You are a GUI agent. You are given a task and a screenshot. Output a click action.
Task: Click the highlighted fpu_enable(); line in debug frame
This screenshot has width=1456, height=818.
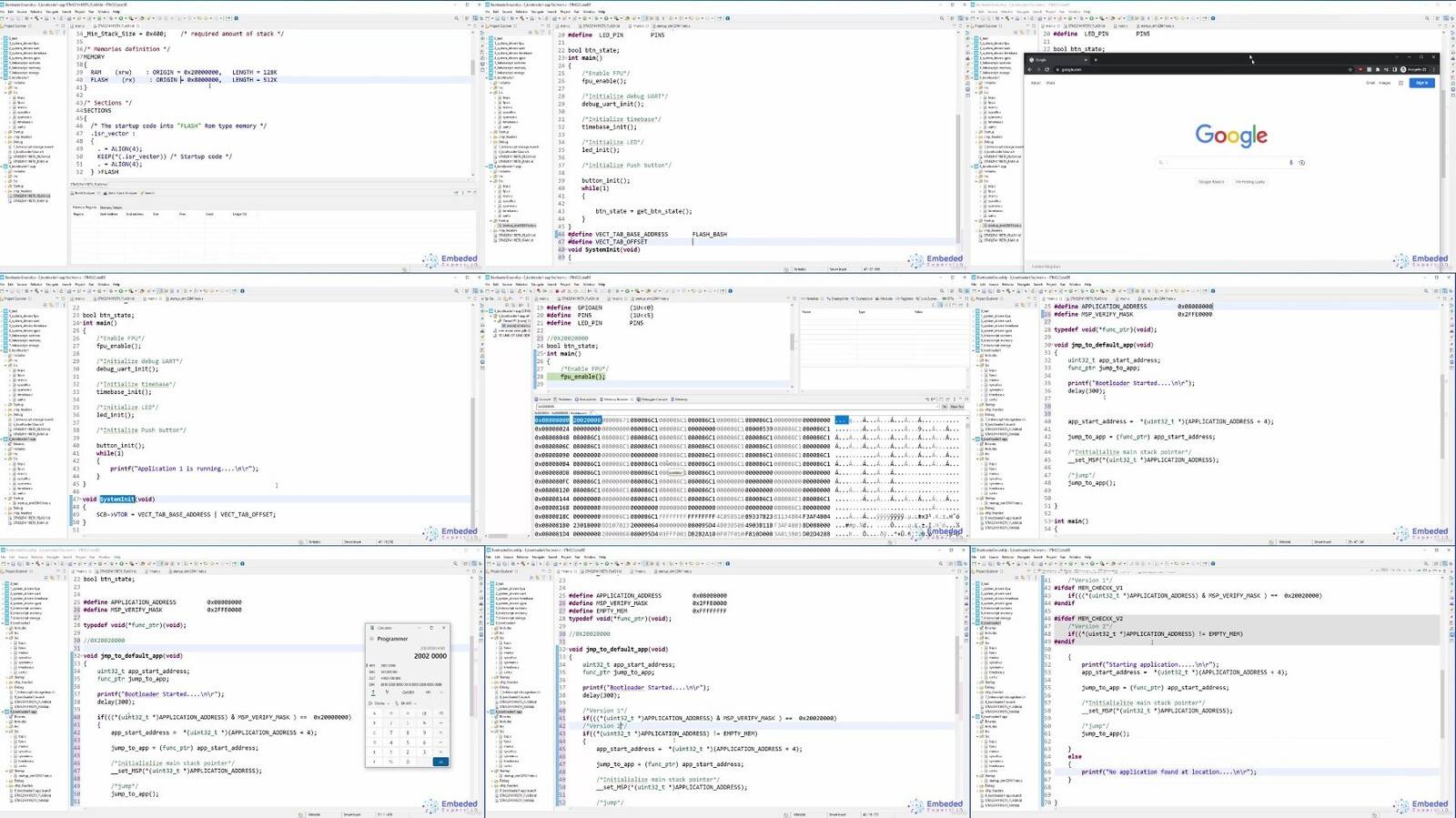click(582, 377)
